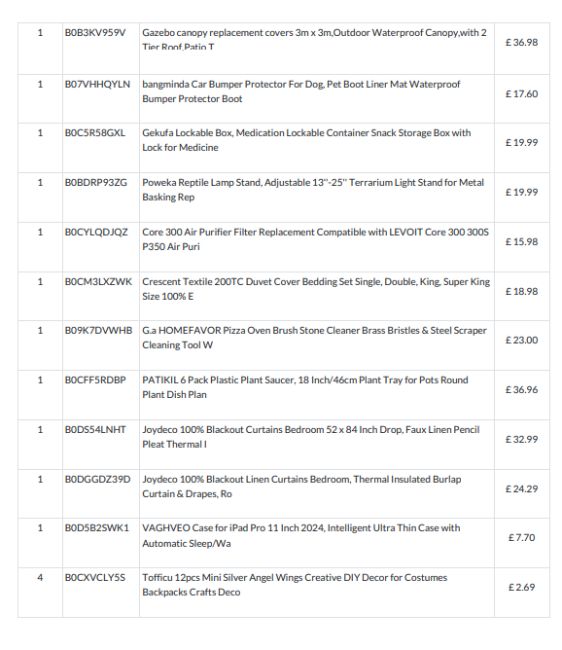Click the £ 23.00 price
Image resolution: width=562 pixels, height=650 pixels.
(521, 340)
